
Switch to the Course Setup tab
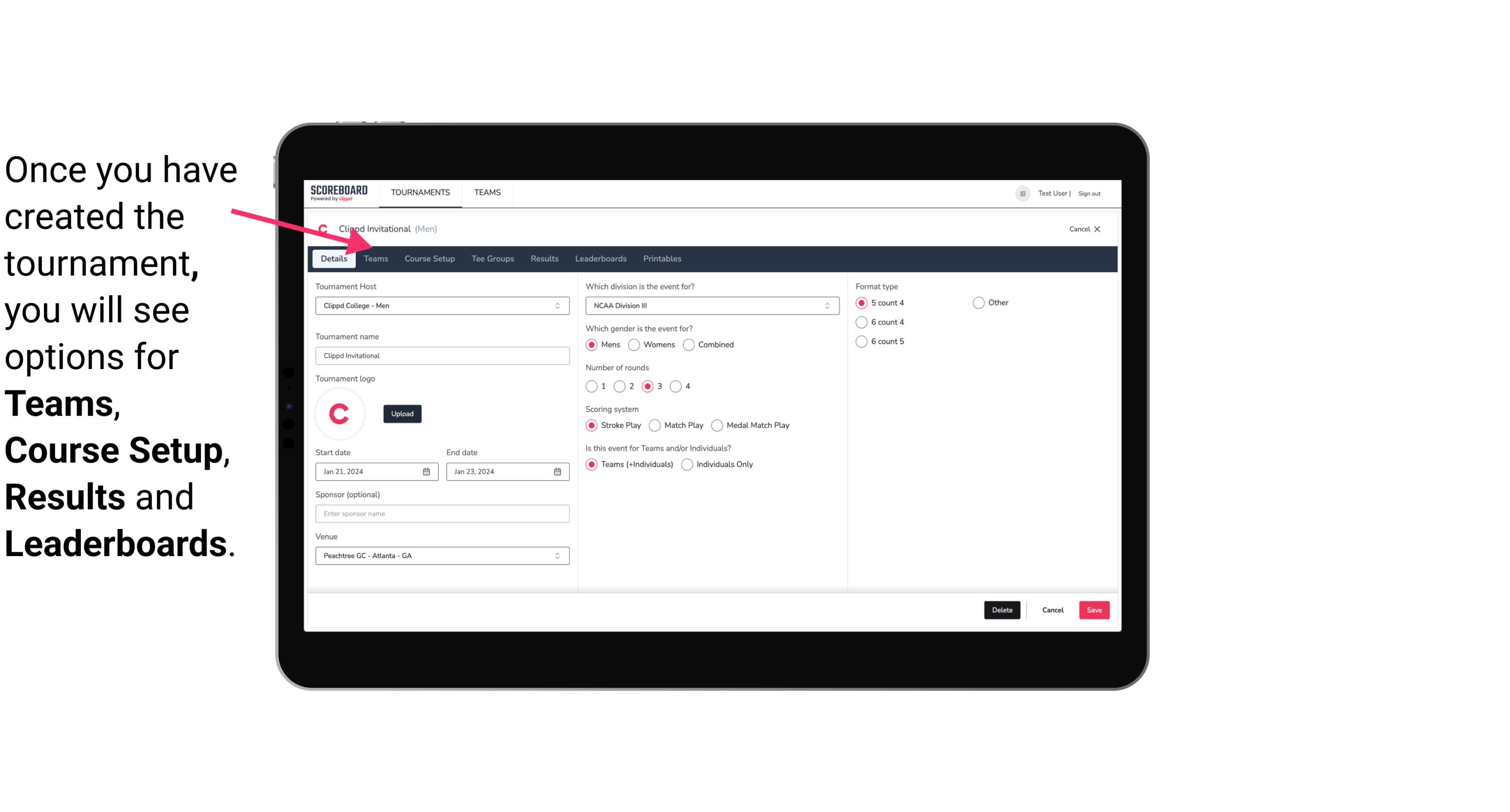click(x=428, y=258)
